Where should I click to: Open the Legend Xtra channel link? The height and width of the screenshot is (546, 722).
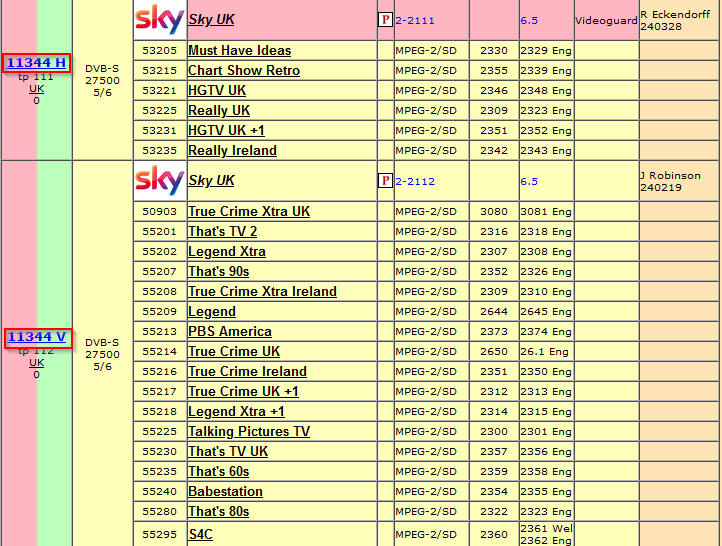227,251
